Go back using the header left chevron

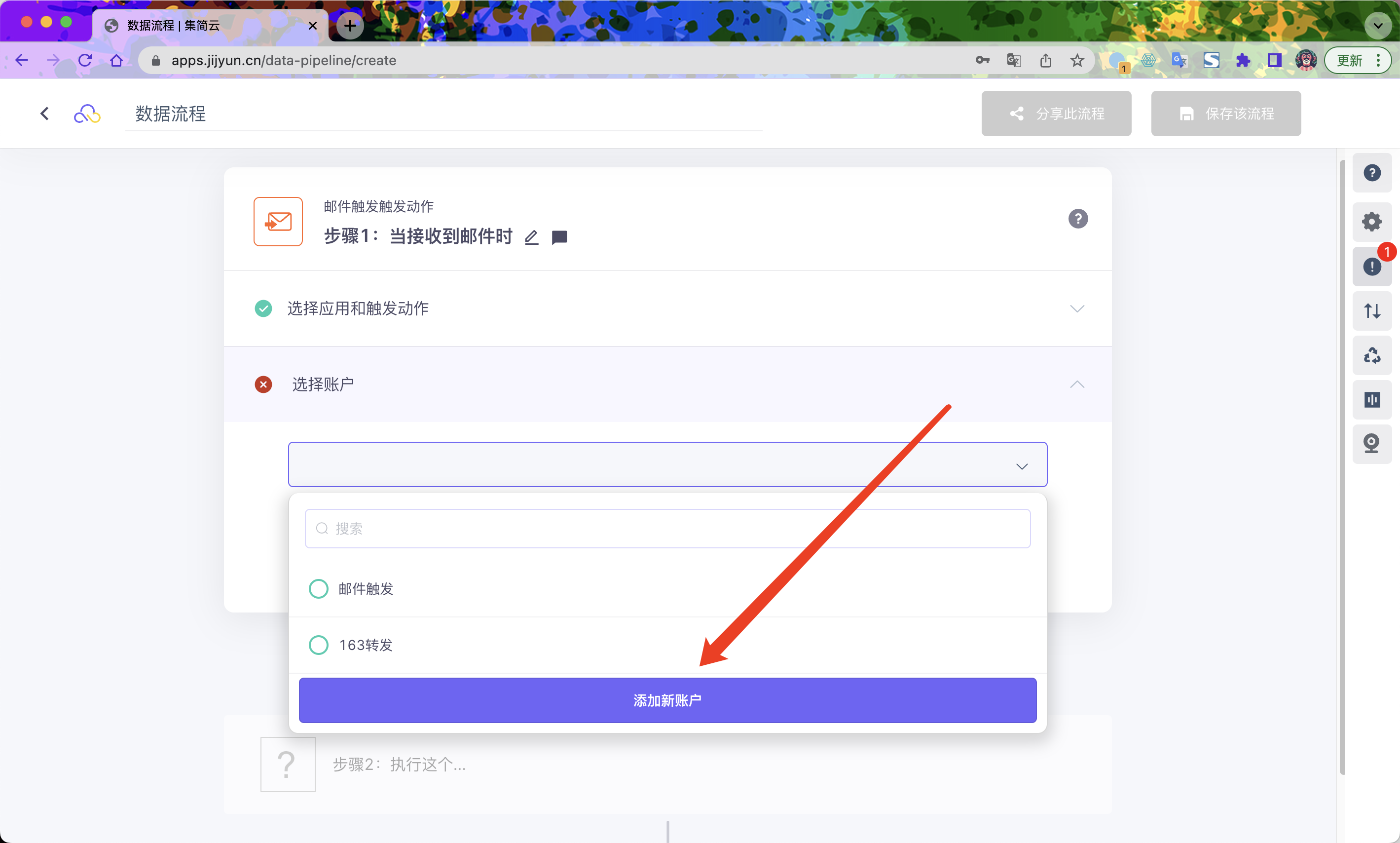[45, 114]
